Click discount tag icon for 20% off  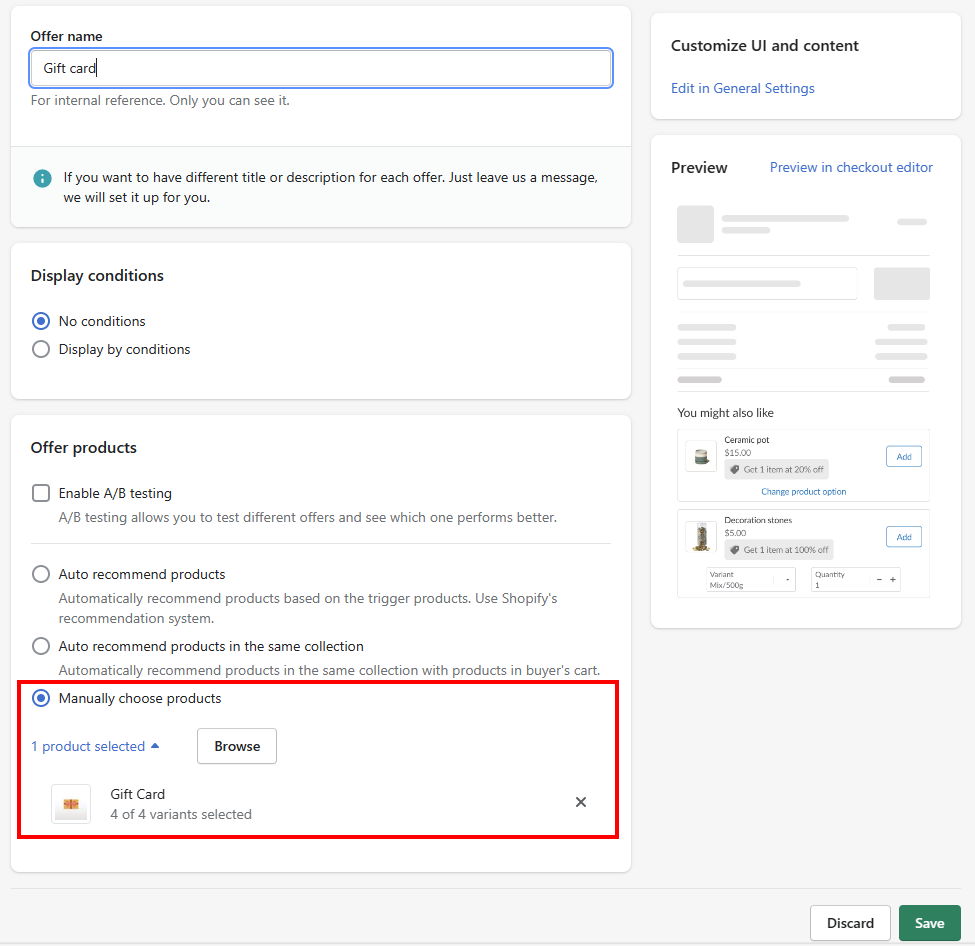tap(734, 470)
